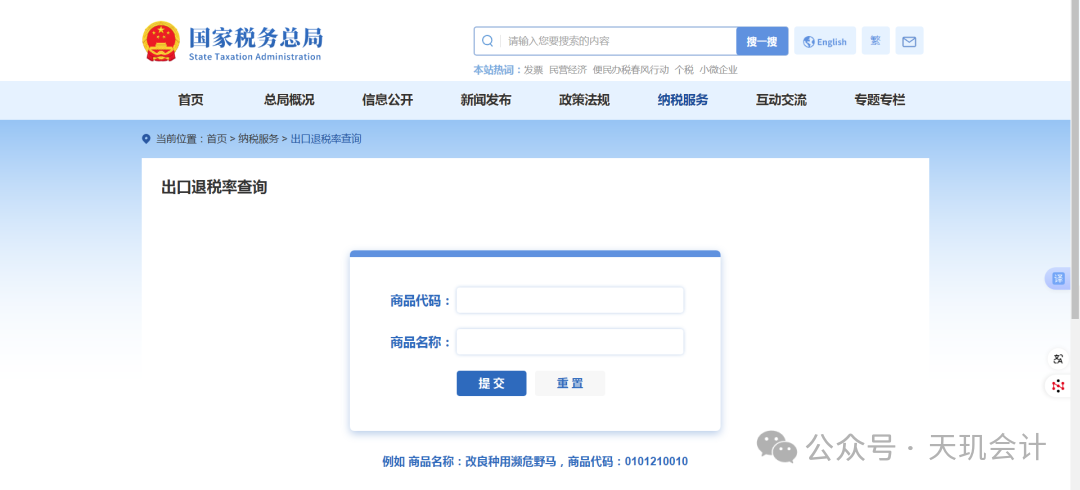Open the 纳税服务 menu
The width and height of the screenshot is (1080, 490).
683,100
